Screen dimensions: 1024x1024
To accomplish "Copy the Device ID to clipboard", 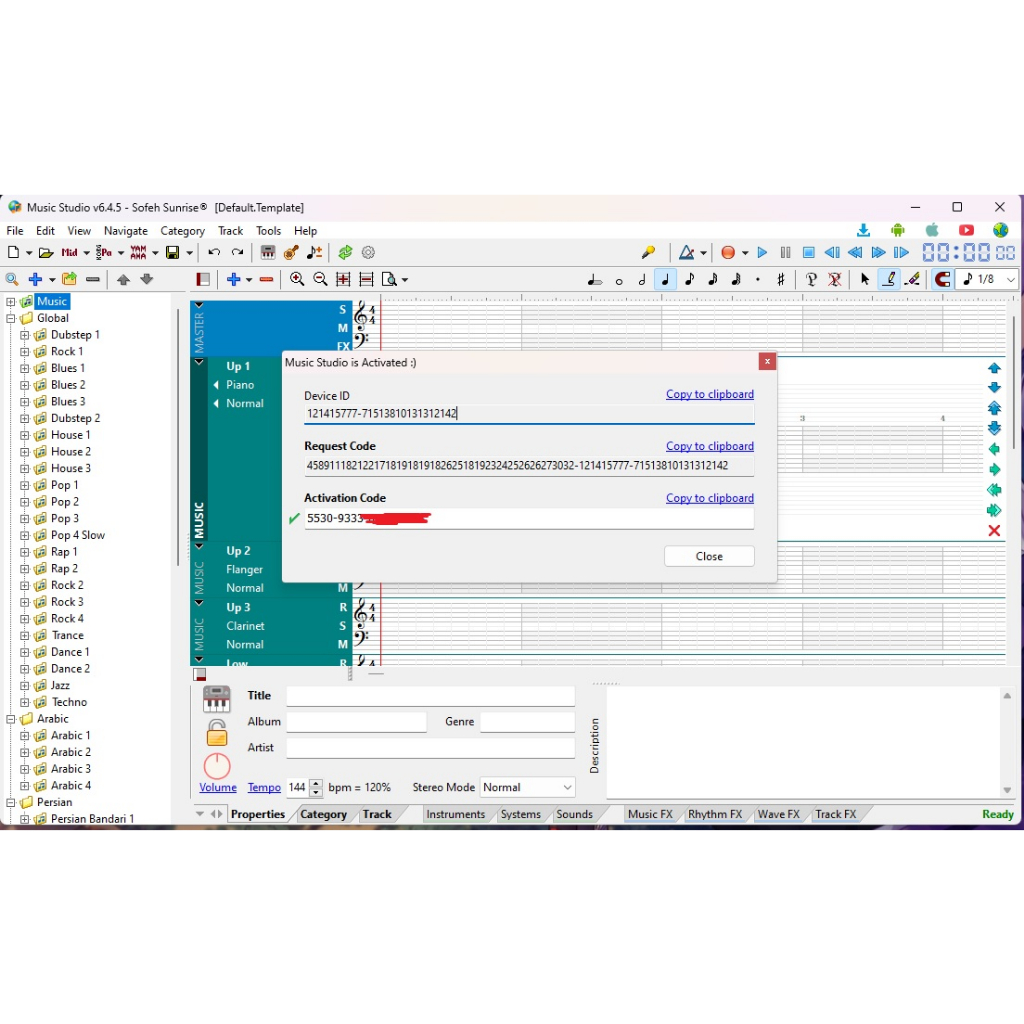I will click(710, 394).
